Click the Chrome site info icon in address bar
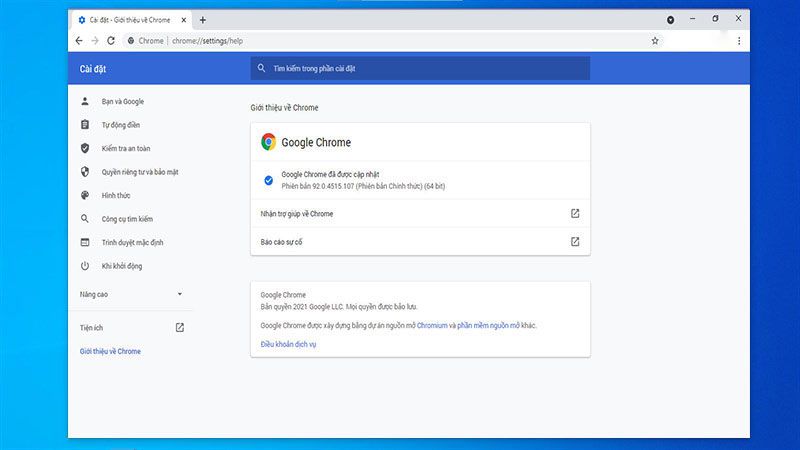 131,41
